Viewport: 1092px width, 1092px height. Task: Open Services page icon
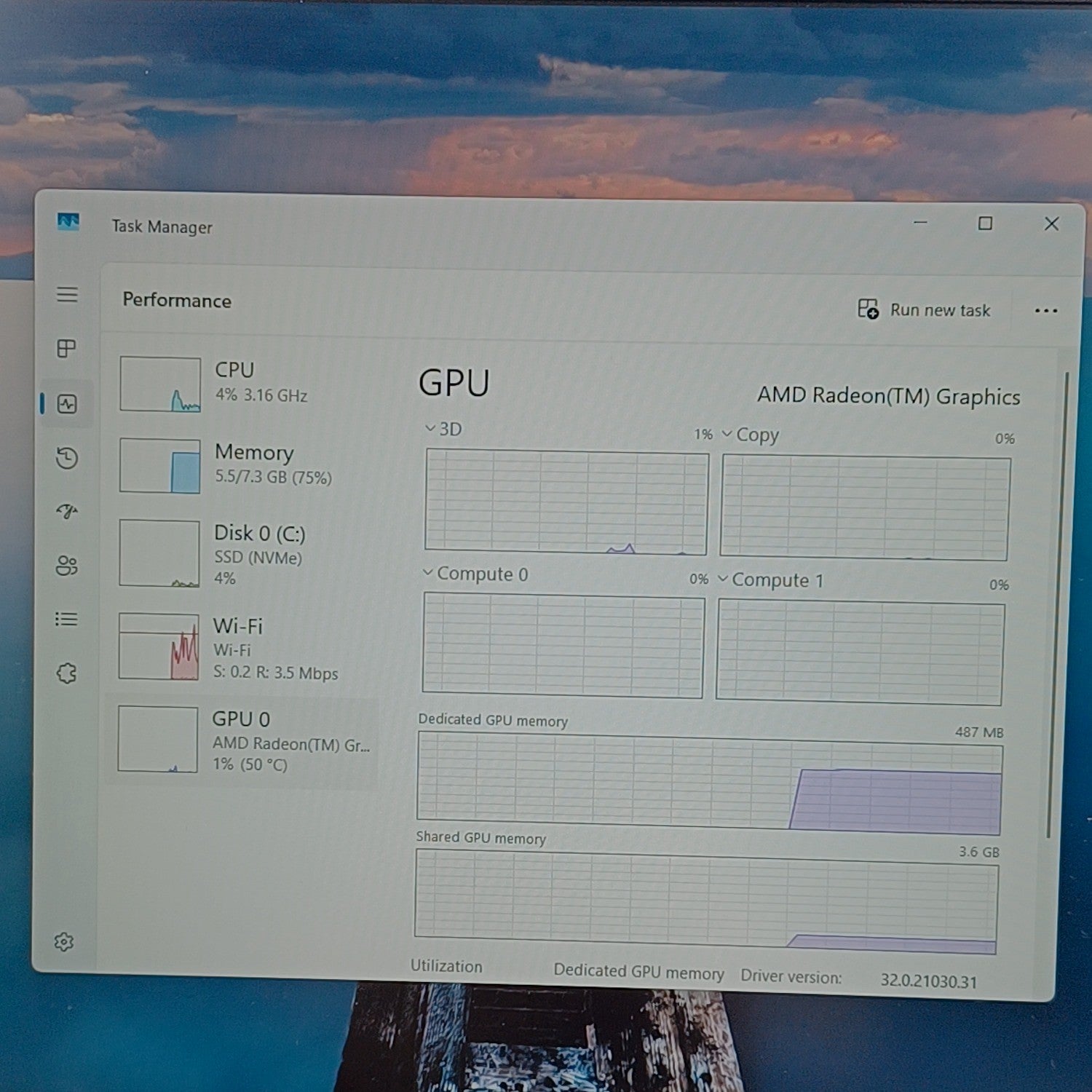coord(66,673)
